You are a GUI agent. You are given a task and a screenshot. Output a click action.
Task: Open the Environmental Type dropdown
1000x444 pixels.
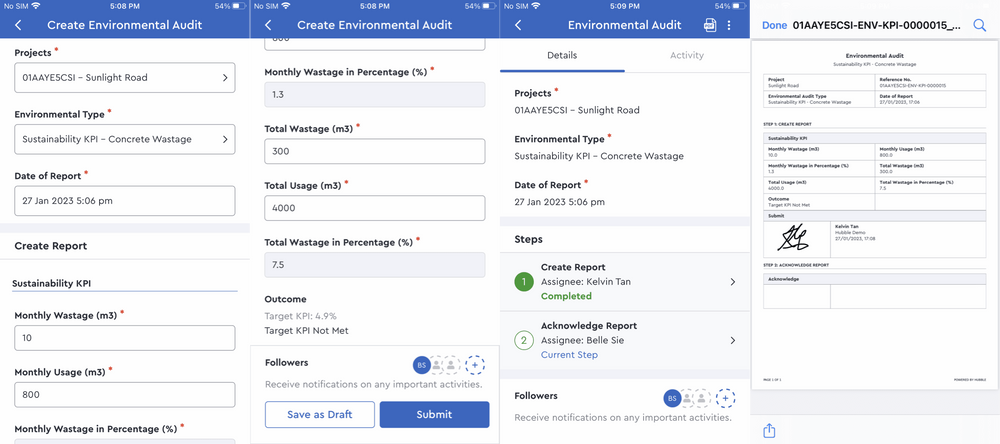coord(124,139)
